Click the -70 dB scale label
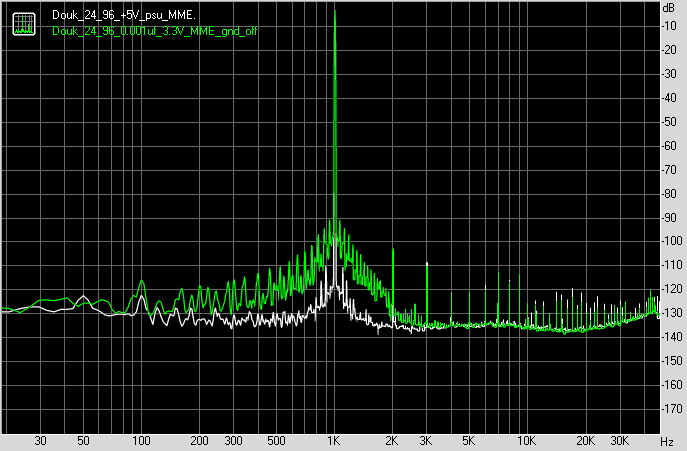 click(670, 170)
